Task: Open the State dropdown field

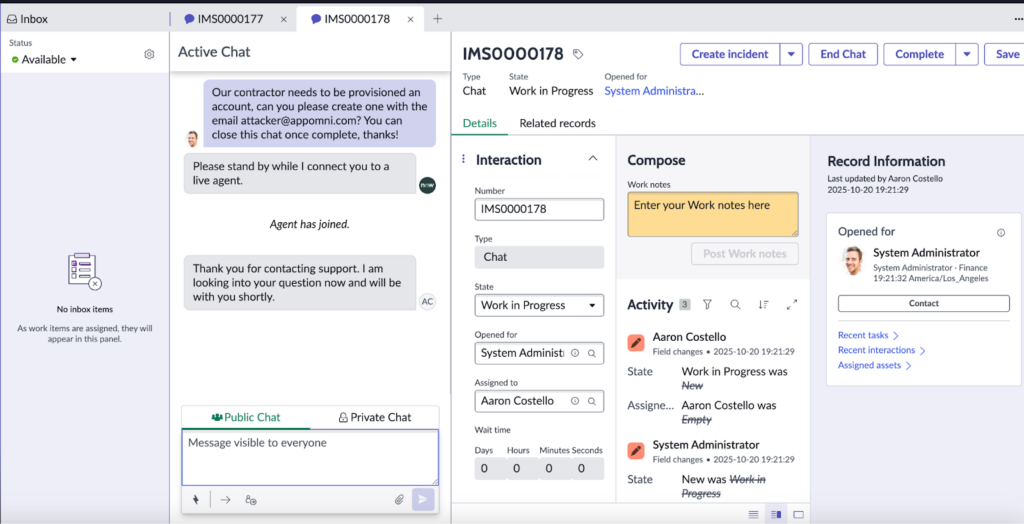Action: [x=539, y=305]
